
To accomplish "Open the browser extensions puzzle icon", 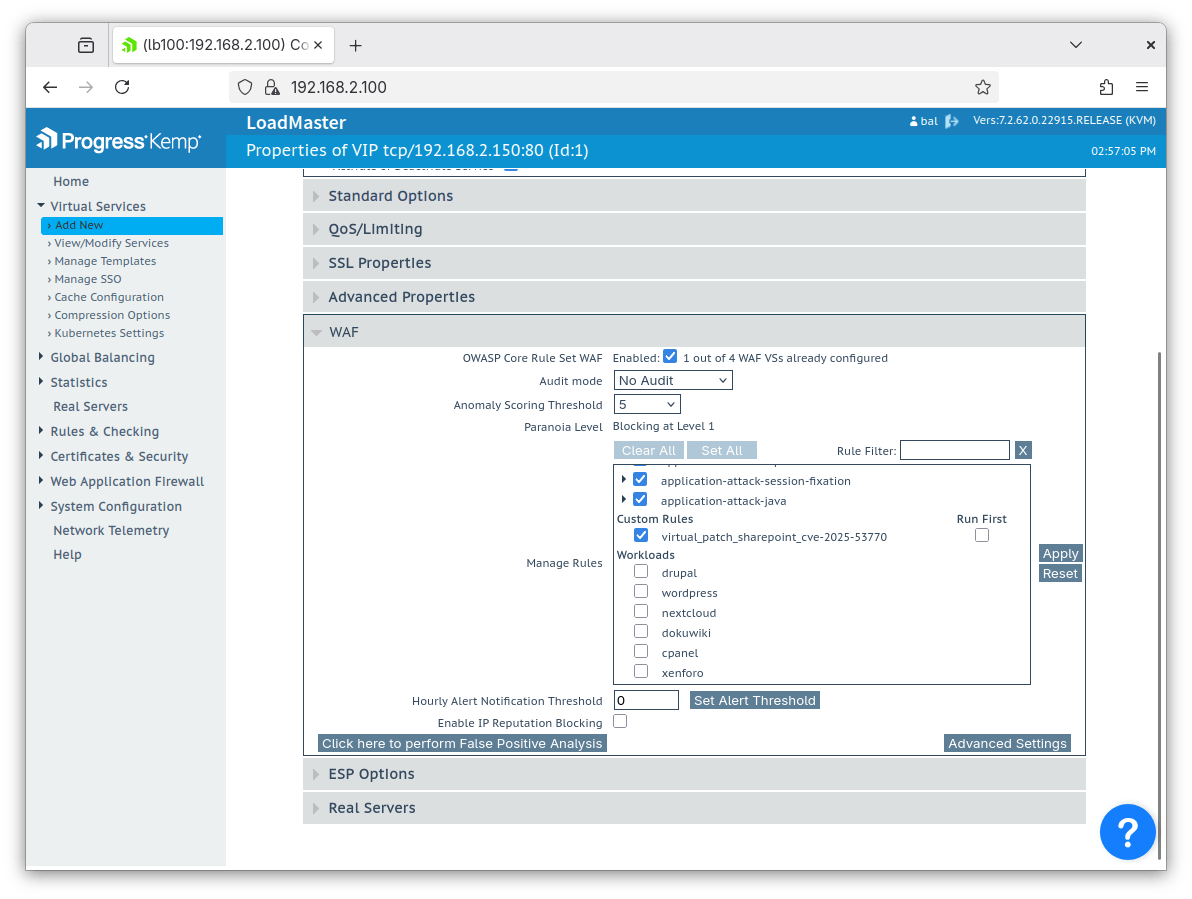I will click(x=1106, y=87).
